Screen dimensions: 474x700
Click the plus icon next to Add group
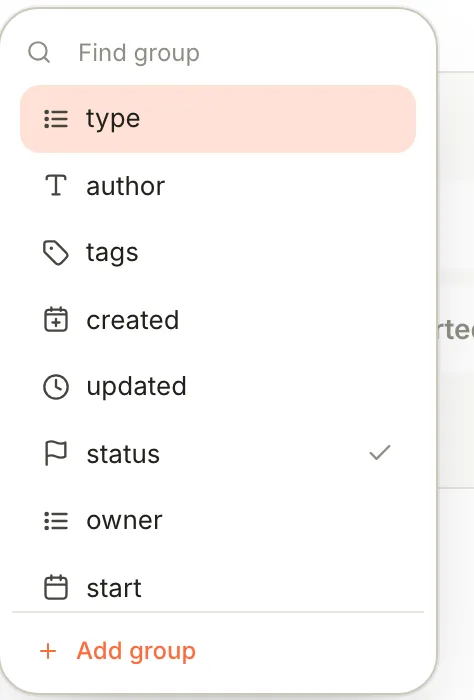[48, 651]
